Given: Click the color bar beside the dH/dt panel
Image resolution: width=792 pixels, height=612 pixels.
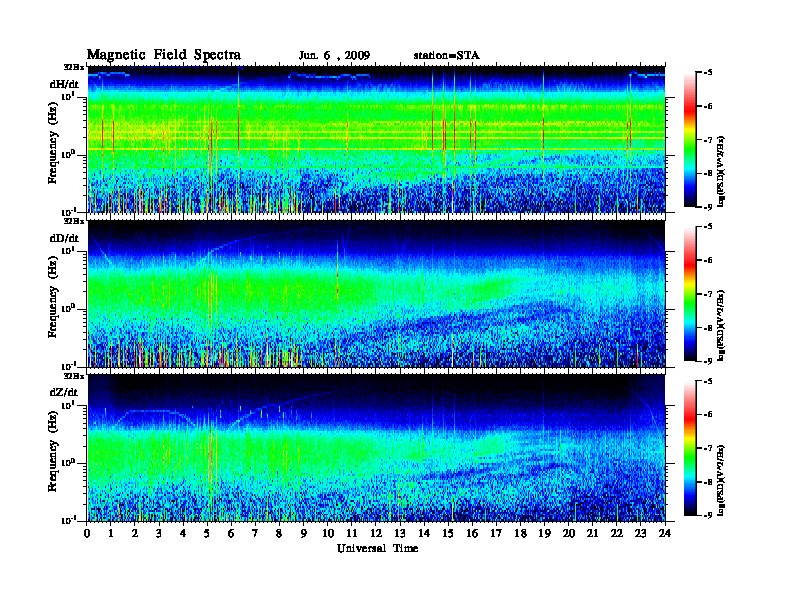Looking at the screenshot, I should coord(690,139).
